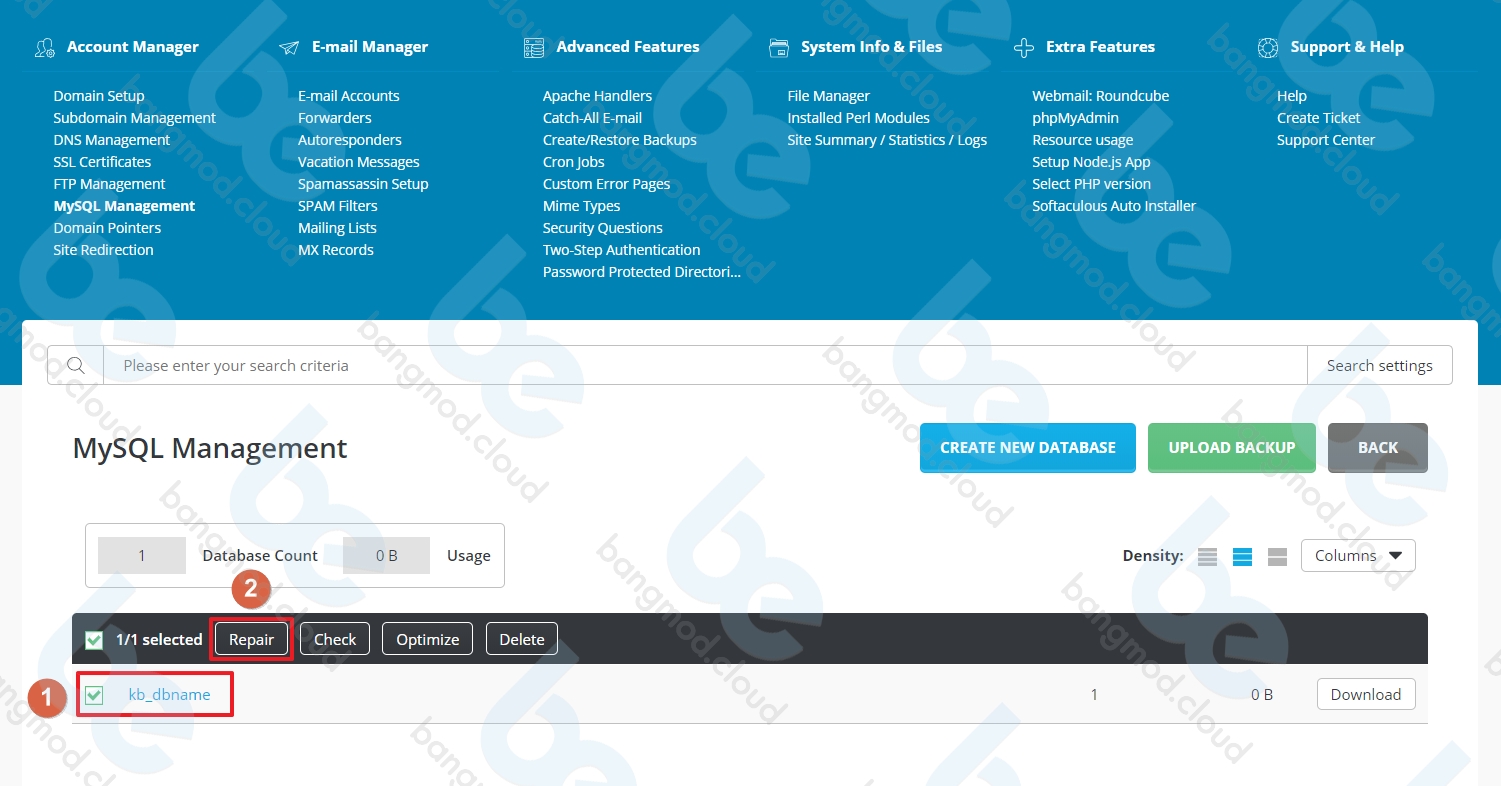Click the E-mail Manager paper plane icon

[x=289, y=47]
